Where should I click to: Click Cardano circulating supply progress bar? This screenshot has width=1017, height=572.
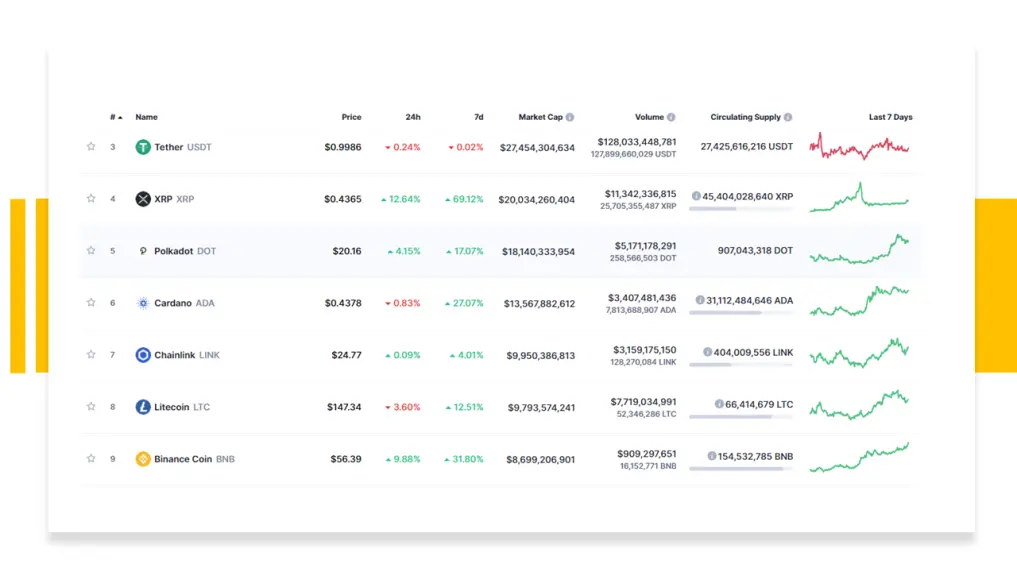click(x=741, y=313)
